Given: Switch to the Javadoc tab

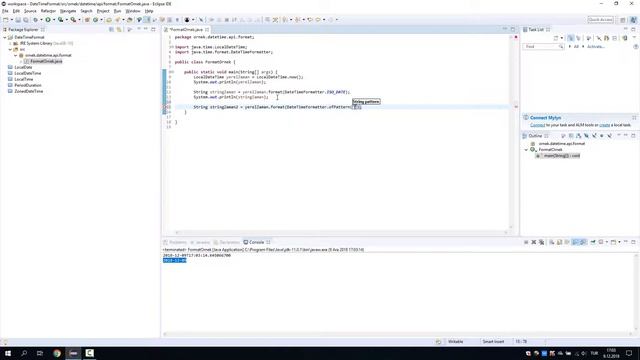Looking at the screenshot, I should [200, 242].
